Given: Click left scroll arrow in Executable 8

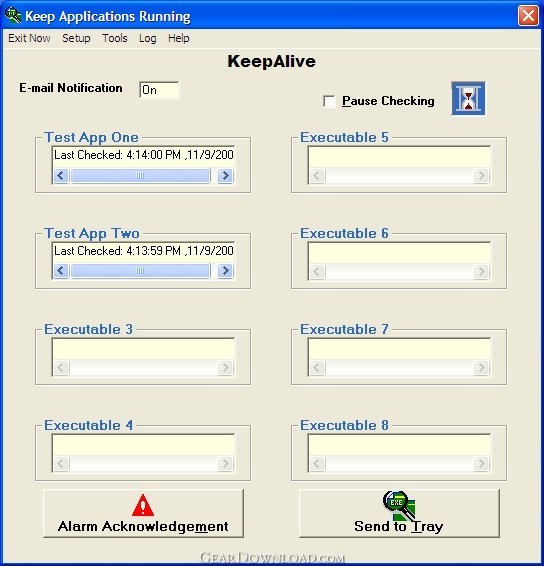Looking at the screenshot, I should pyautogui.click(x=317, y=463).
